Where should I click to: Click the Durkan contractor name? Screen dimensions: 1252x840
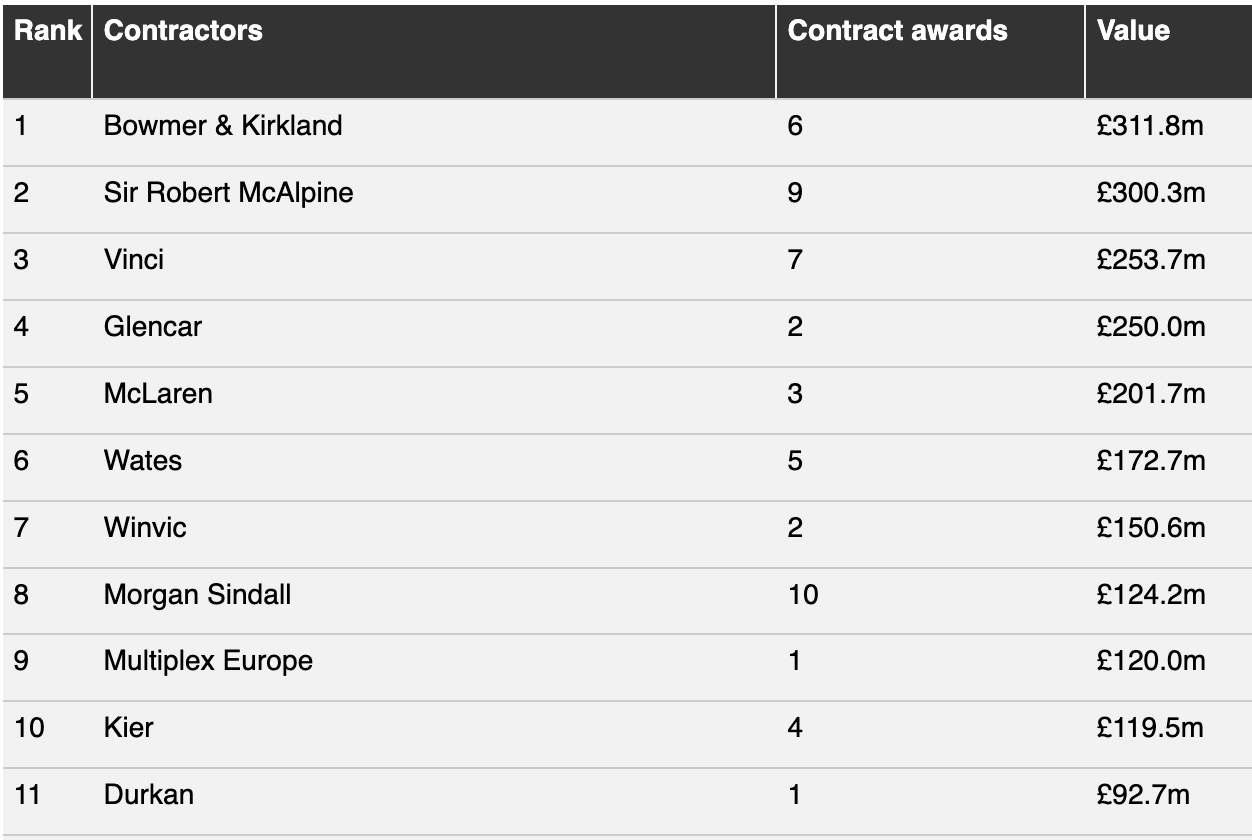click(x=149, y=795)
